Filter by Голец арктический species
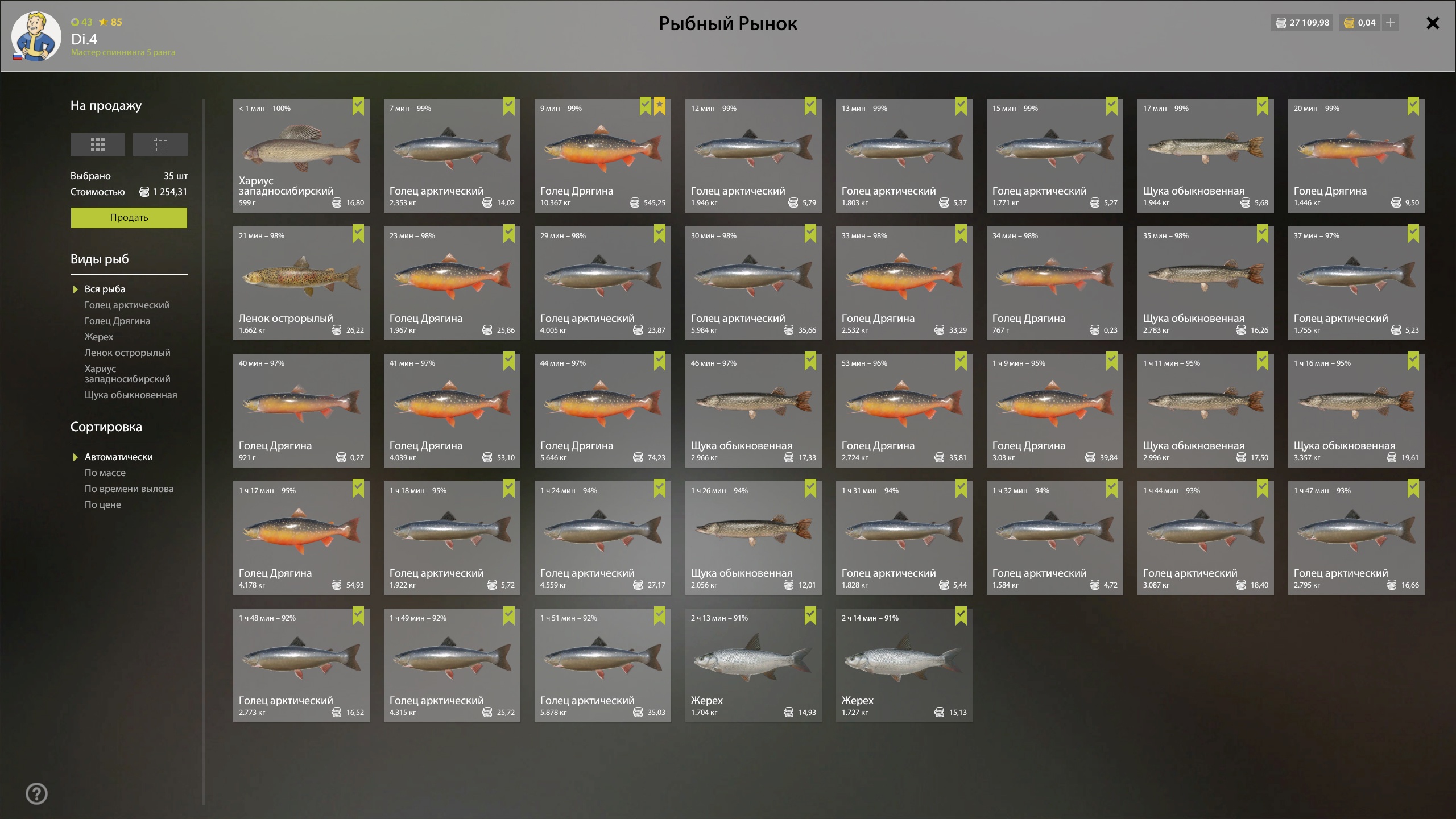This screenshot has width=1456, height=819. point(127,305)
